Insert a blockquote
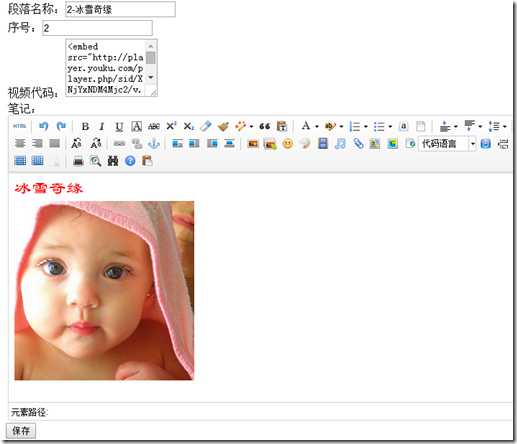The image size is (517, 444). click(x=265, y=126)
